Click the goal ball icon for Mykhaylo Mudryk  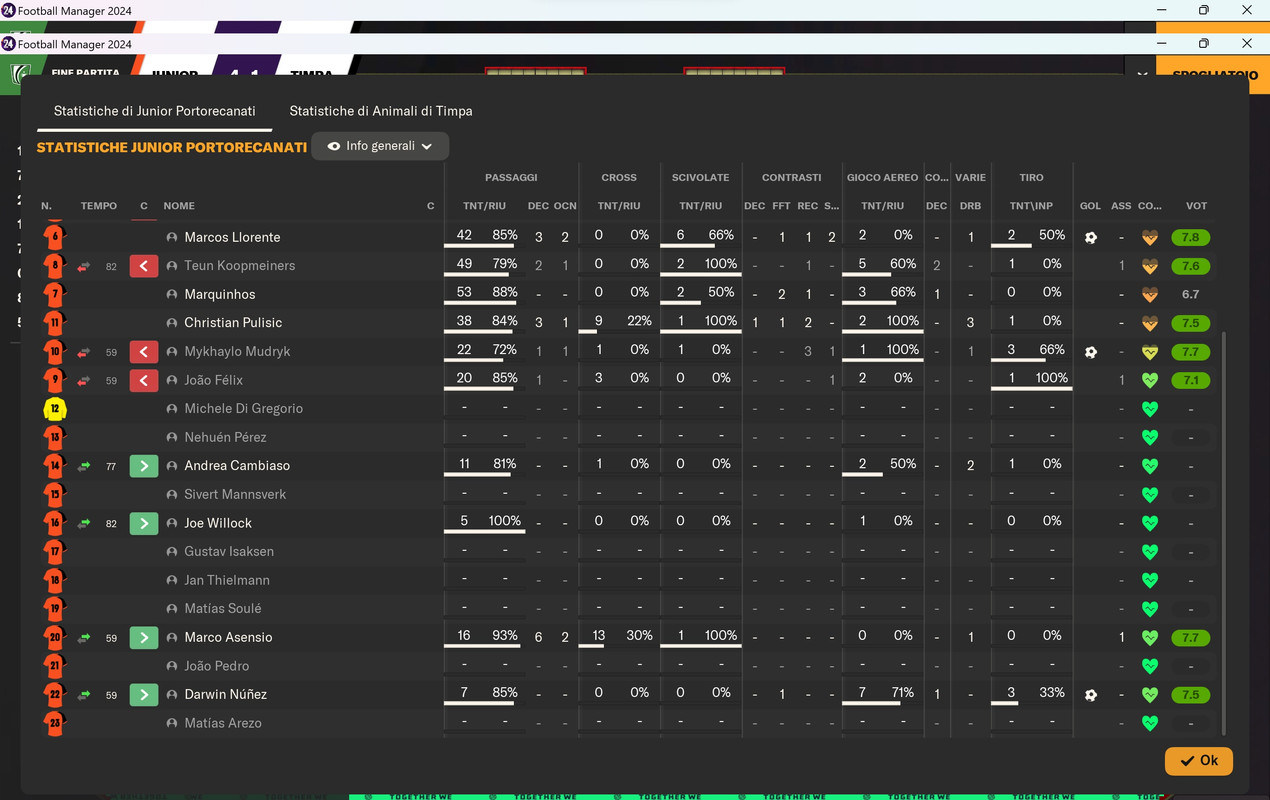coord(1091,352)
